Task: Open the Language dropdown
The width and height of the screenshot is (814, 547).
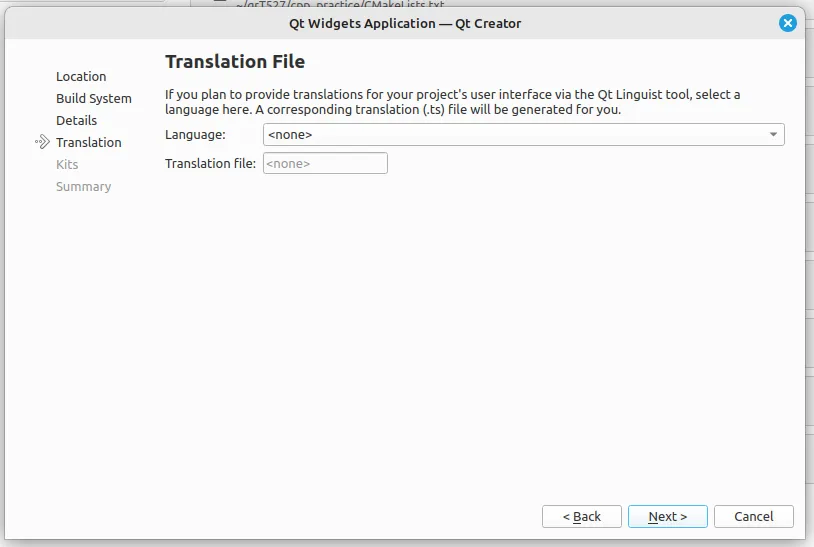Action: (x=523, y=134)
